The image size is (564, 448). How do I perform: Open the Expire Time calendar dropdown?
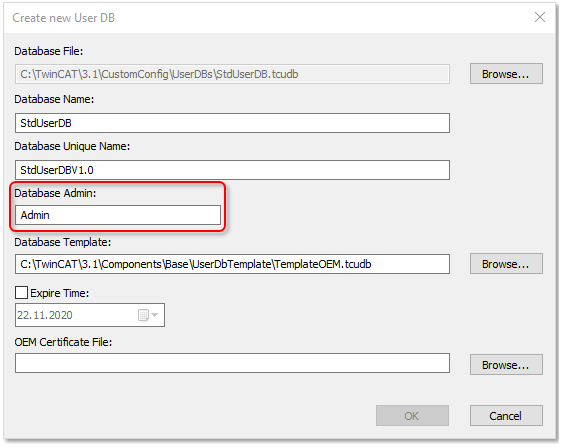(149, 315)
